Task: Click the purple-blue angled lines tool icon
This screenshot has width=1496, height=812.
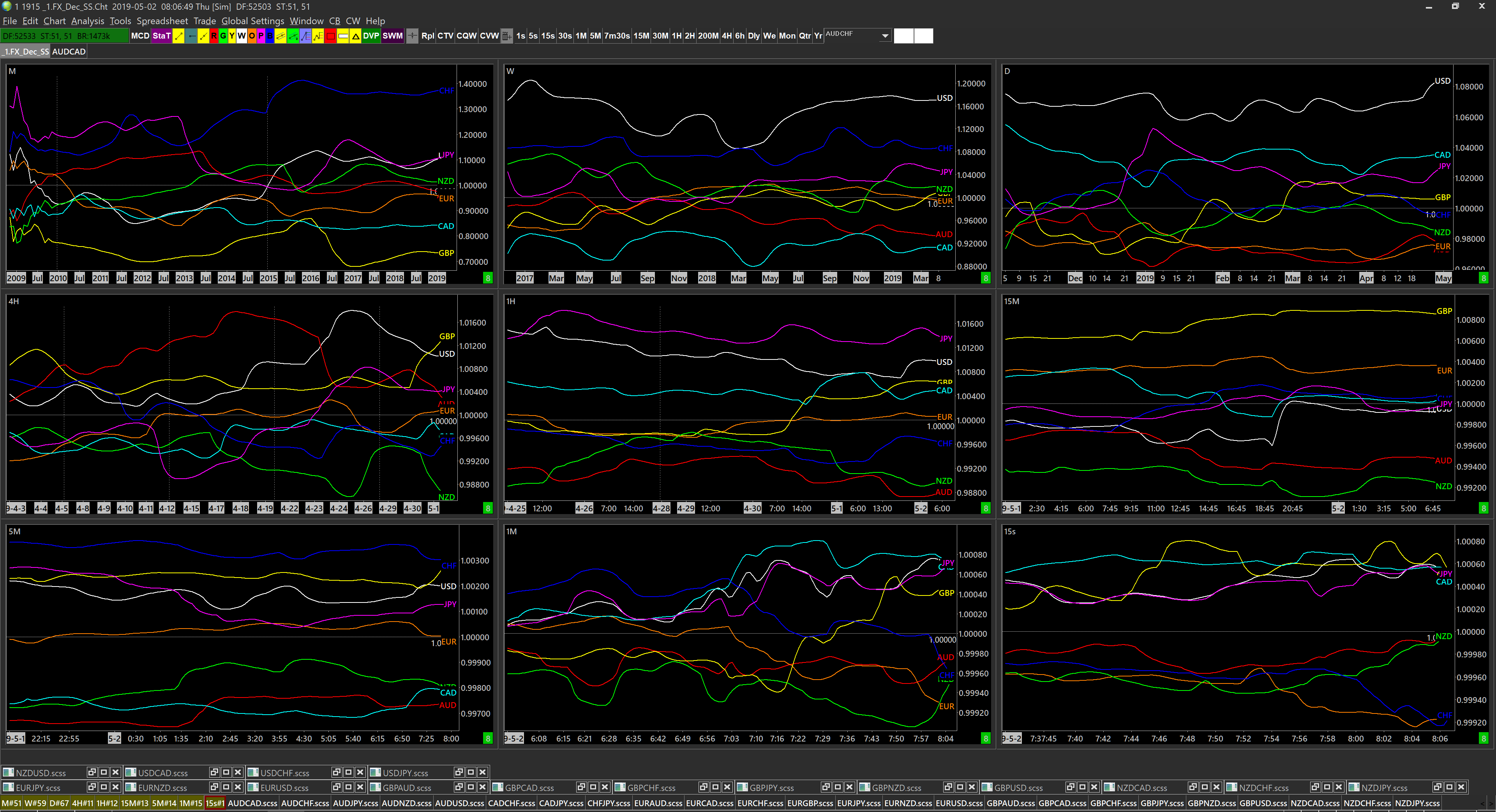Action: click(x=305, y=36)
